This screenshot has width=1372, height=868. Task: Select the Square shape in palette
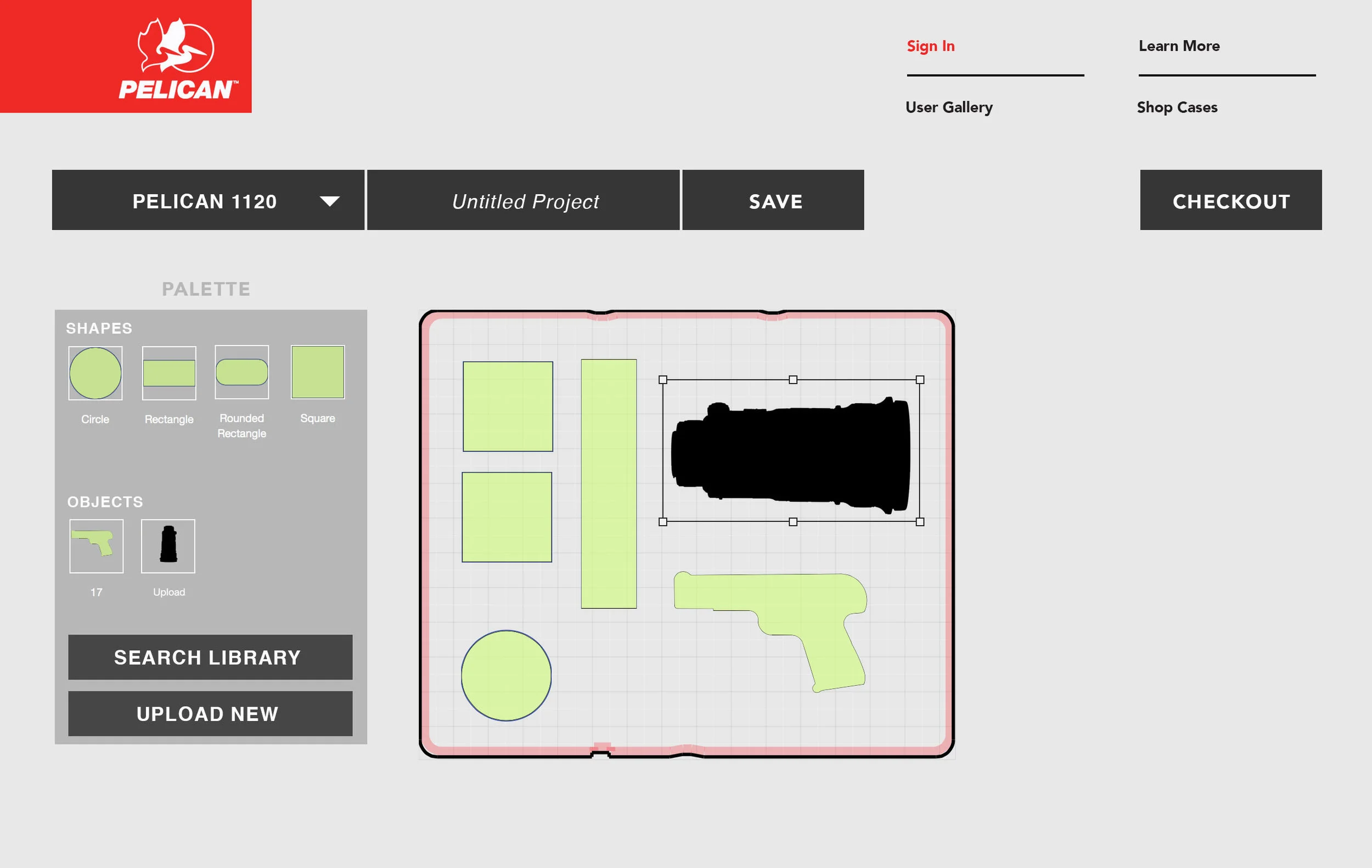(x=317, y=372)
